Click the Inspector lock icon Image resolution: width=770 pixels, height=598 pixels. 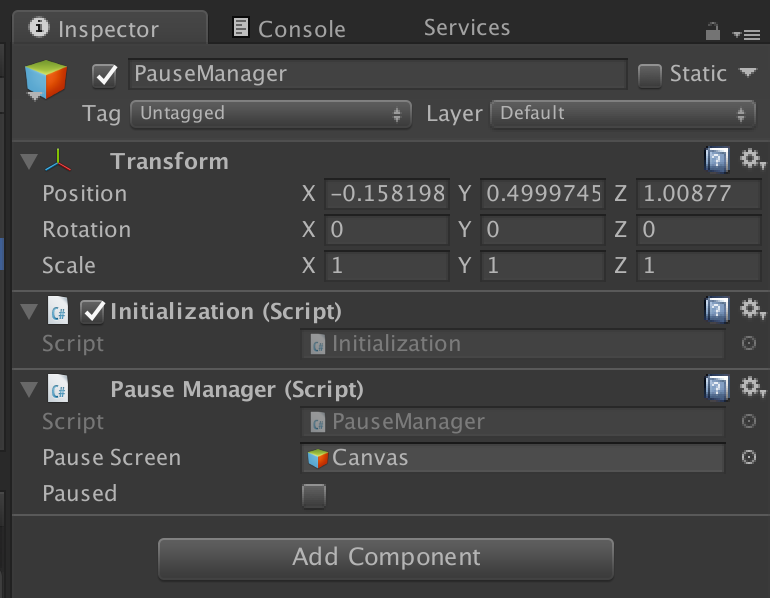tap(713, 31)
